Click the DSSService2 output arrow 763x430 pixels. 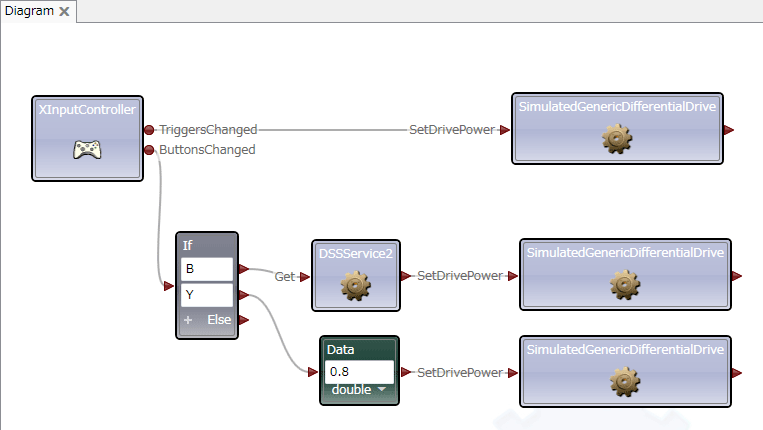coord(406,276)
